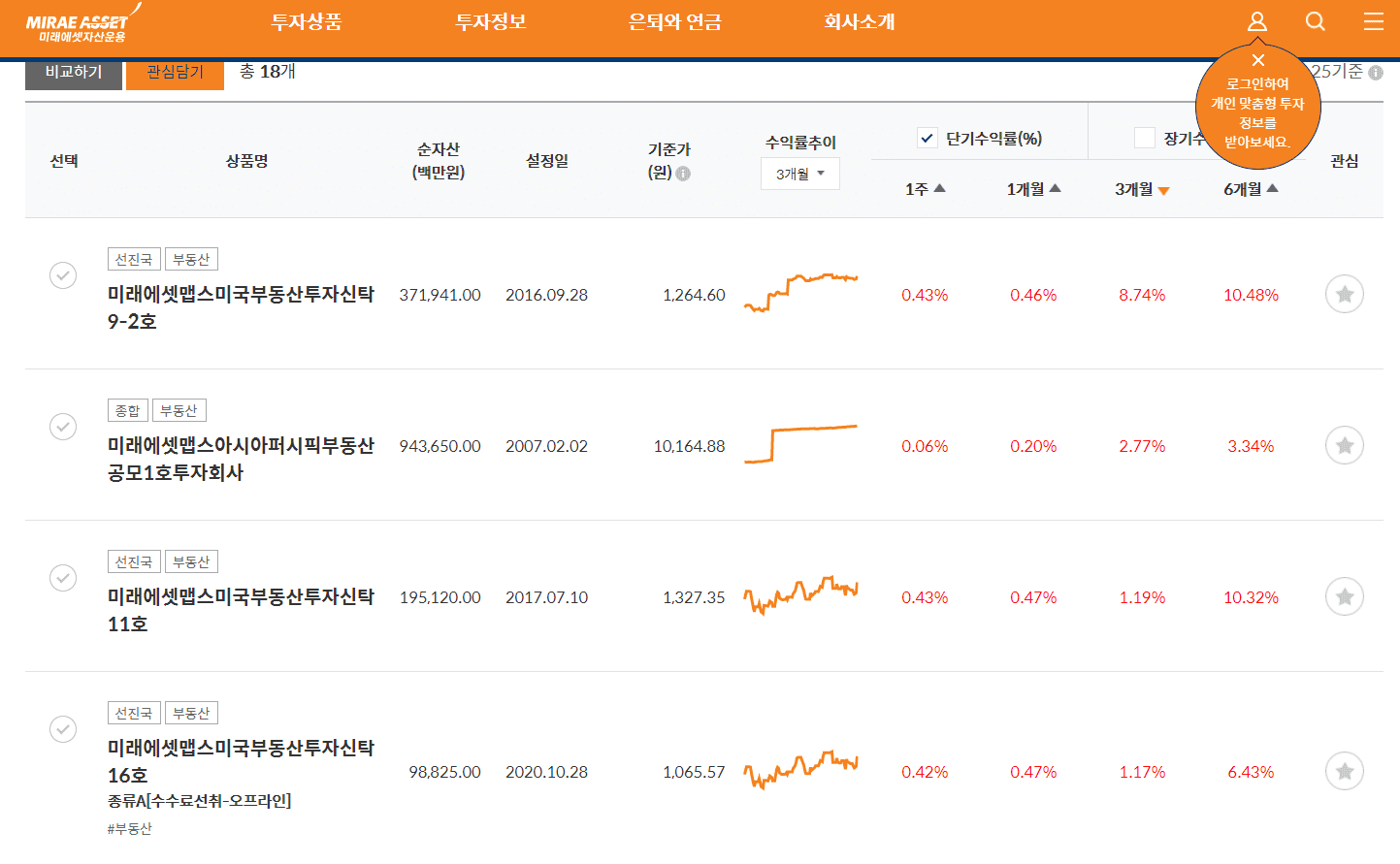Click info icon beside 25기준 date
Image resolution: width=1400 pixels, height=864 pixels.
(x=1375, y=73)
